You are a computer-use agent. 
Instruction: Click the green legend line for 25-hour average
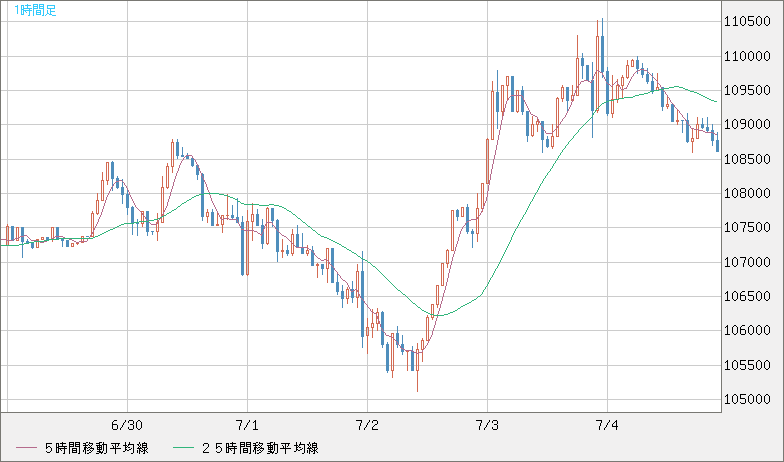click(184, 448)
